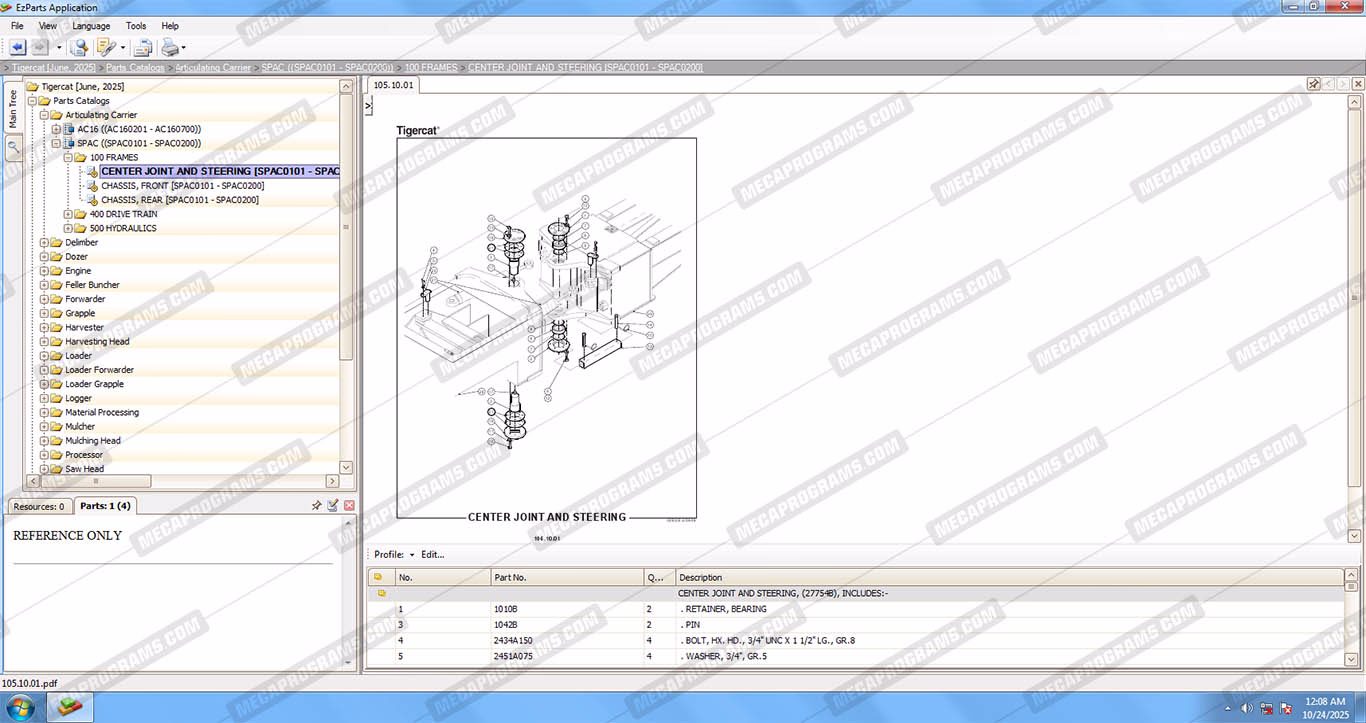
Task: Expand the 400 DRIVE TRAIN folder
Action: 68,214
